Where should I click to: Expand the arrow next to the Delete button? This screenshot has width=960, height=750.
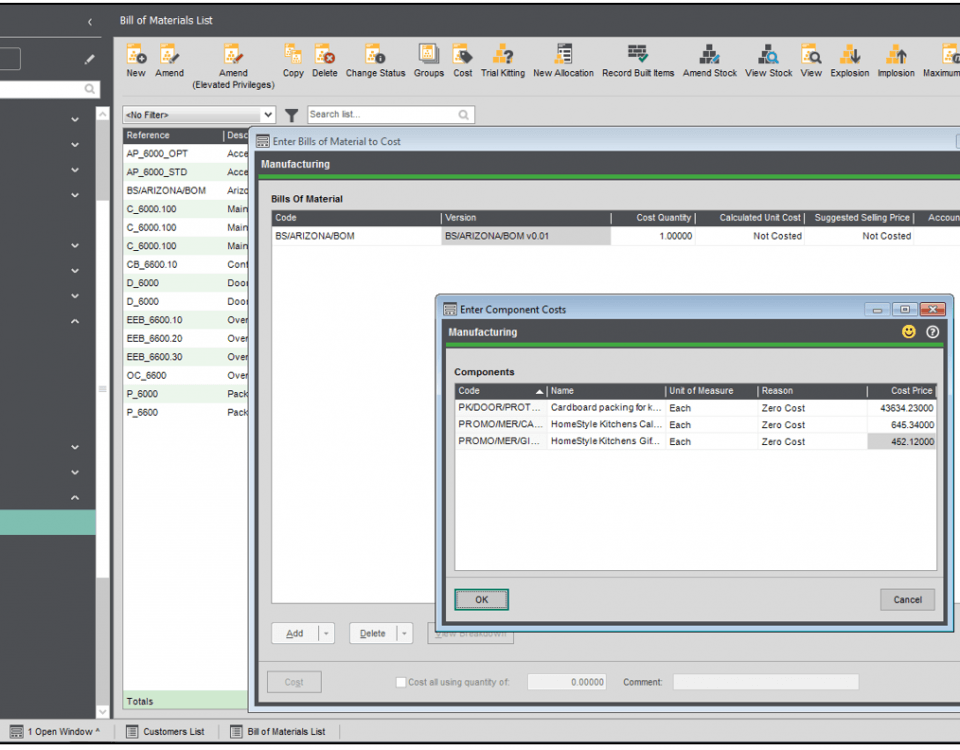tap(404, 634)
